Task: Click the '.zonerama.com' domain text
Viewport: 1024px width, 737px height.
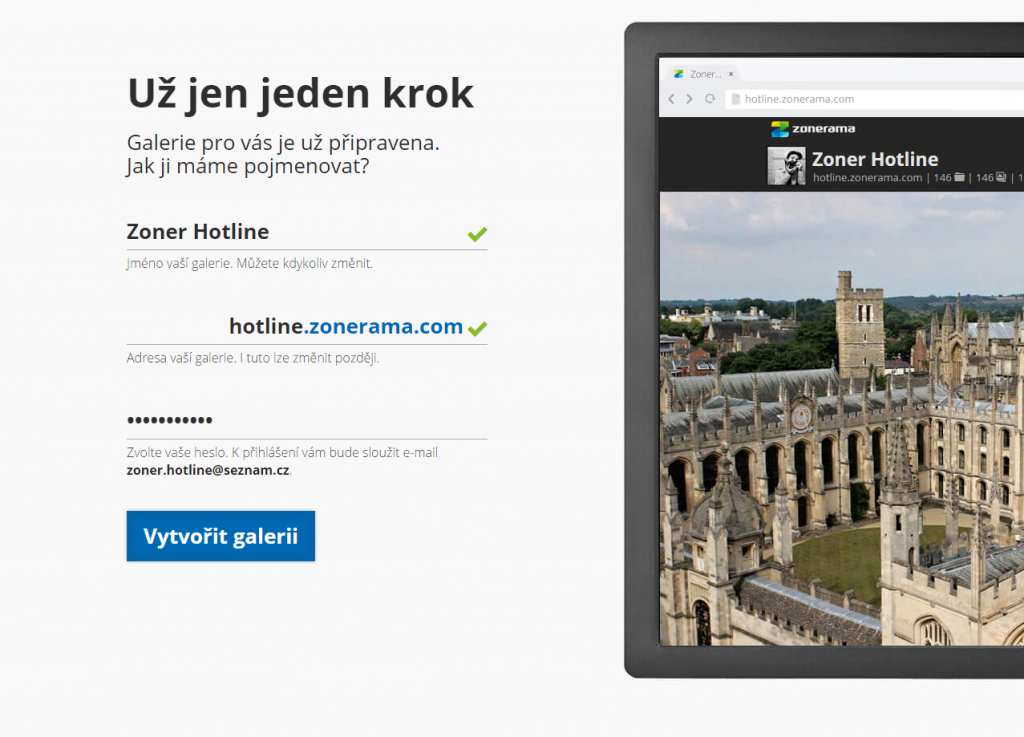Action: [x=383, y=326]
